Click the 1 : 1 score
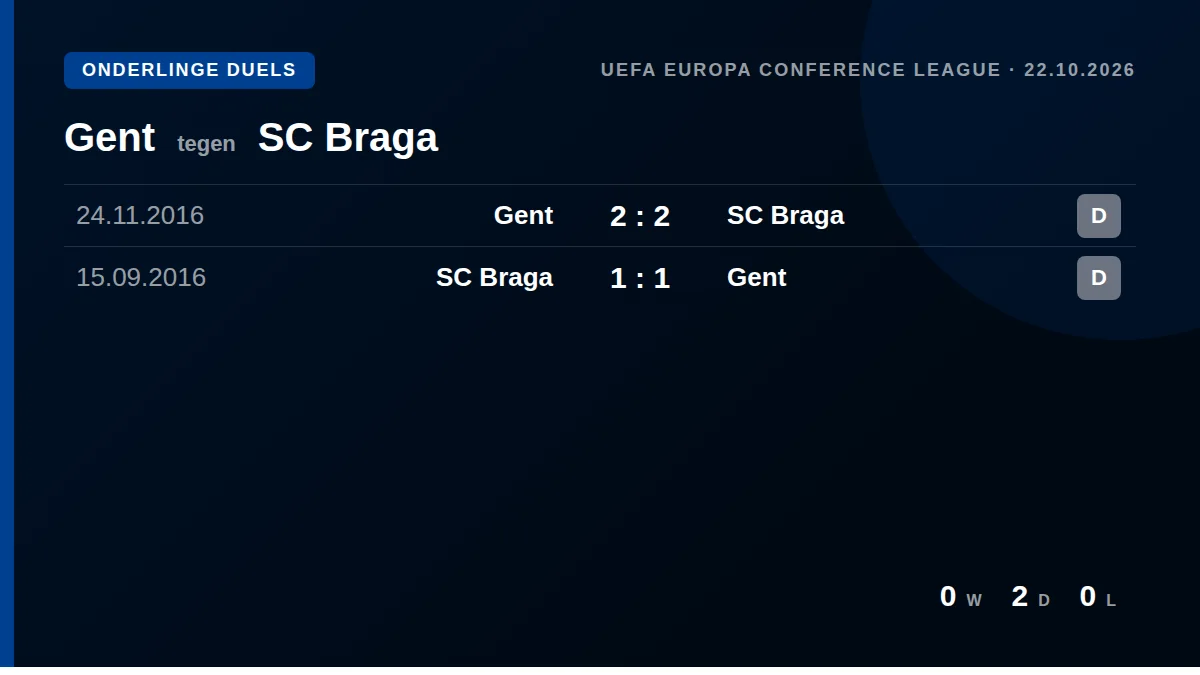The width and height of the screenshot is (1200, 675). tap(640, 278)
